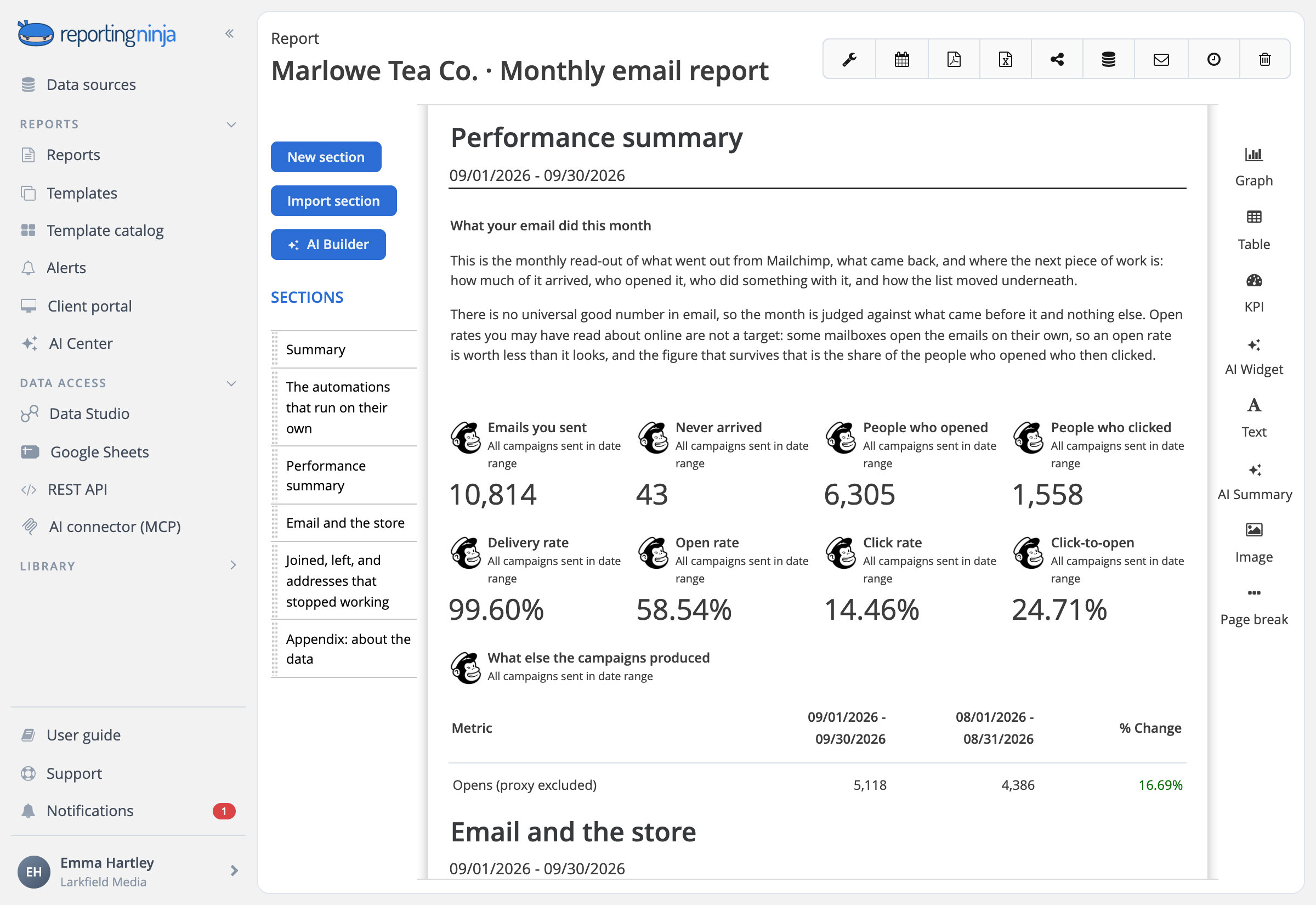Open the schedule clock icon
Viewport: 1316px width, 905px height.
tap(1213, 59)
